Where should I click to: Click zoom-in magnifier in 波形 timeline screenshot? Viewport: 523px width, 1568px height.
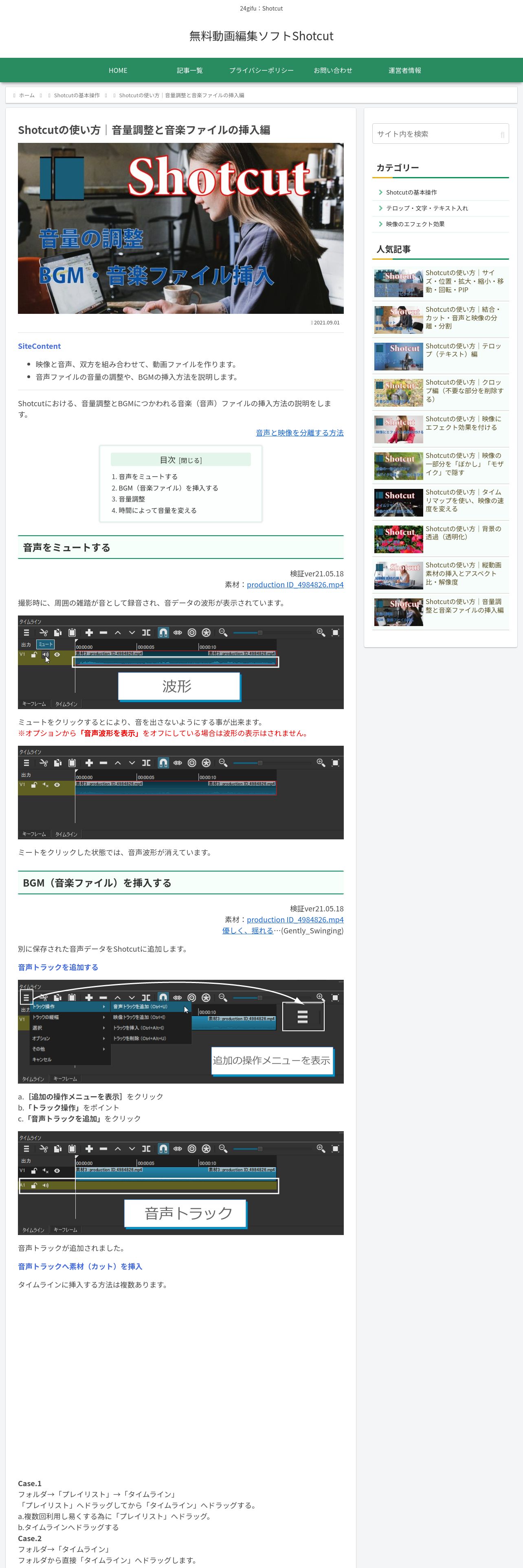(x=321, y=633)
